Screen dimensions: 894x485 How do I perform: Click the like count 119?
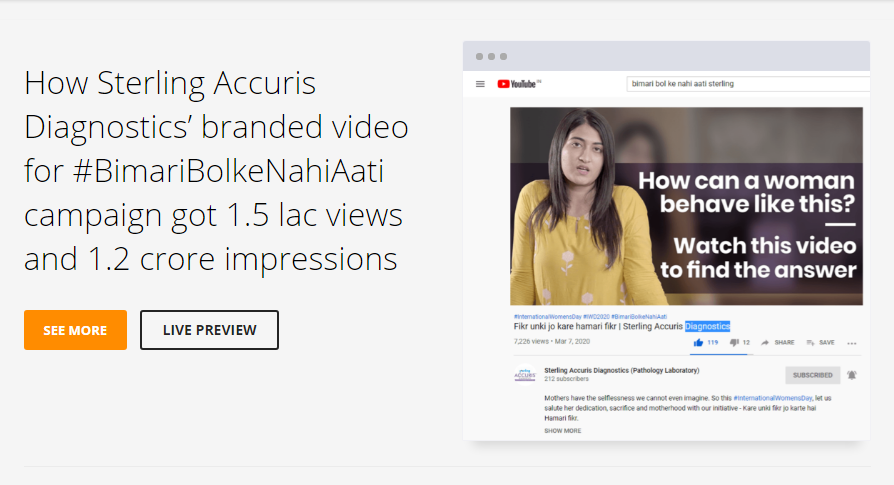(x=713, y=343)
